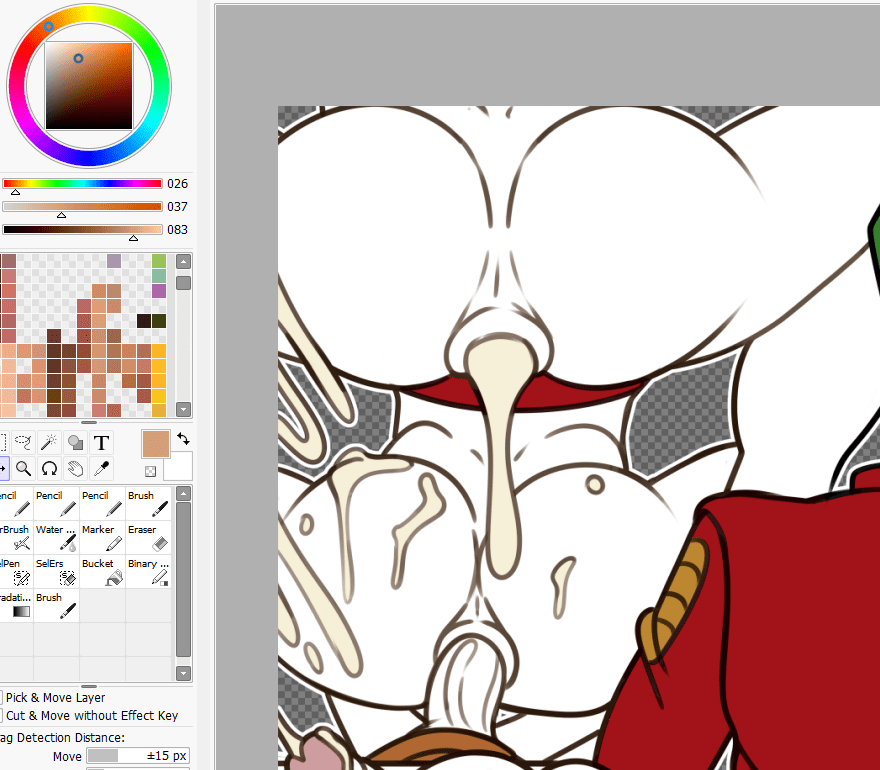Select the Eyedropper color picker tool
This screenshot has height=770, width=880.
tap(101, 468)
